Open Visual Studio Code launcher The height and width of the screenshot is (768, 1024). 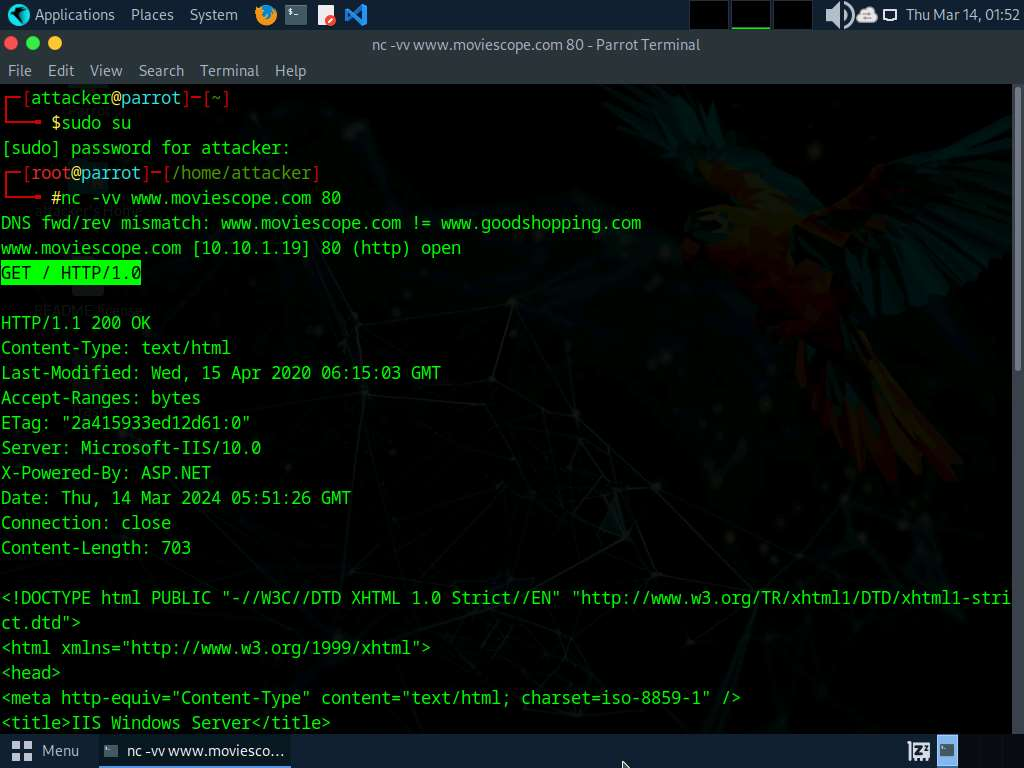tap(355, 15)
